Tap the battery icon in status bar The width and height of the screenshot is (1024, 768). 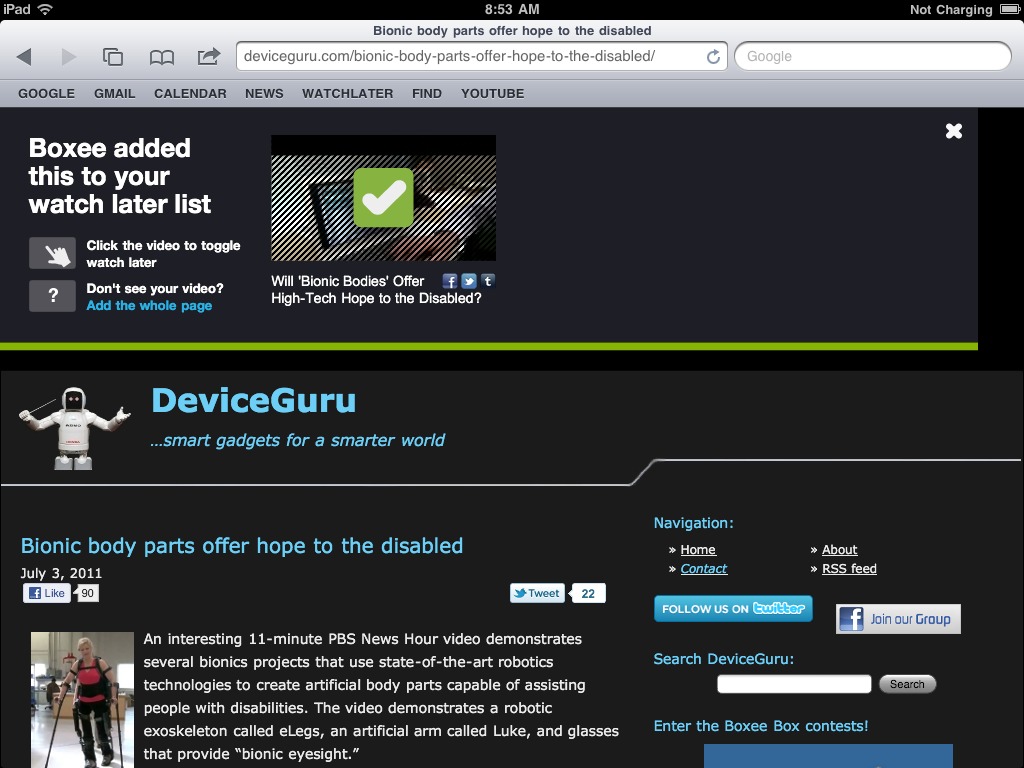1009,9
